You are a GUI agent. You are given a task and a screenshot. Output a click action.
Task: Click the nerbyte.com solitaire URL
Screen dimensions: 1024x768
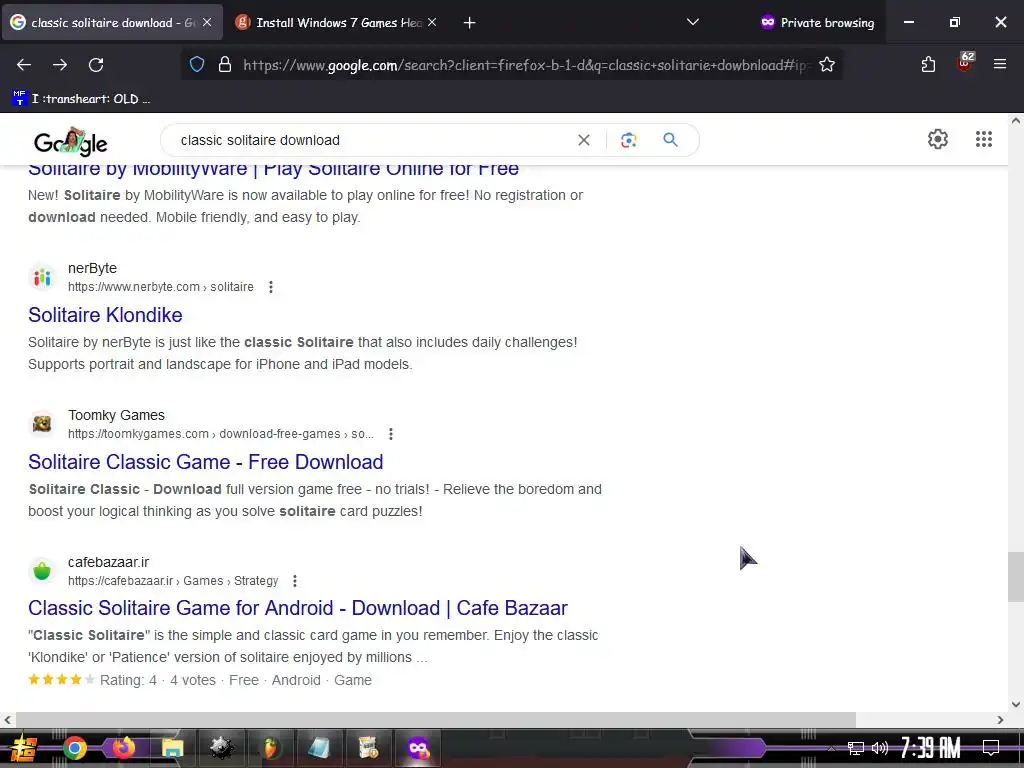point(161,287)
